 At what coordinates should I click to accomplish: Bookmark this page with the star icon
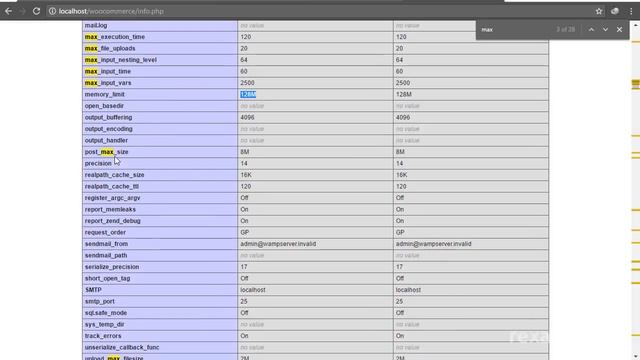[x=599, y=11]
